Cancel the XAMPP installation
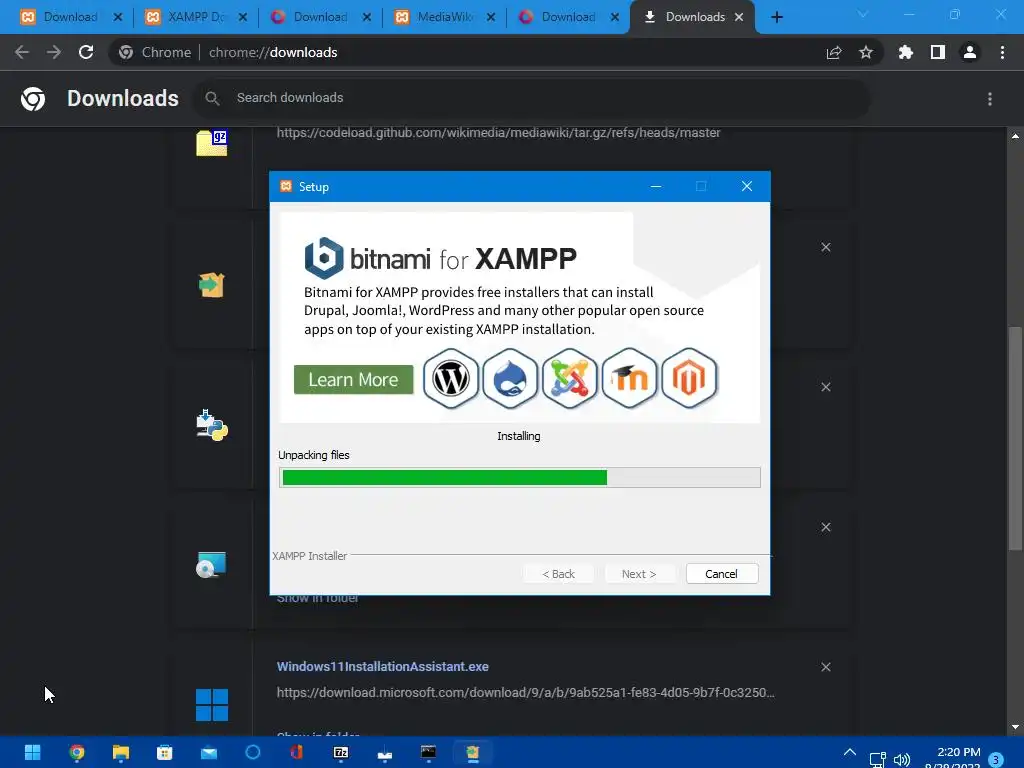The height and width of the screenshot is (768, 1024). click(722, 573)
